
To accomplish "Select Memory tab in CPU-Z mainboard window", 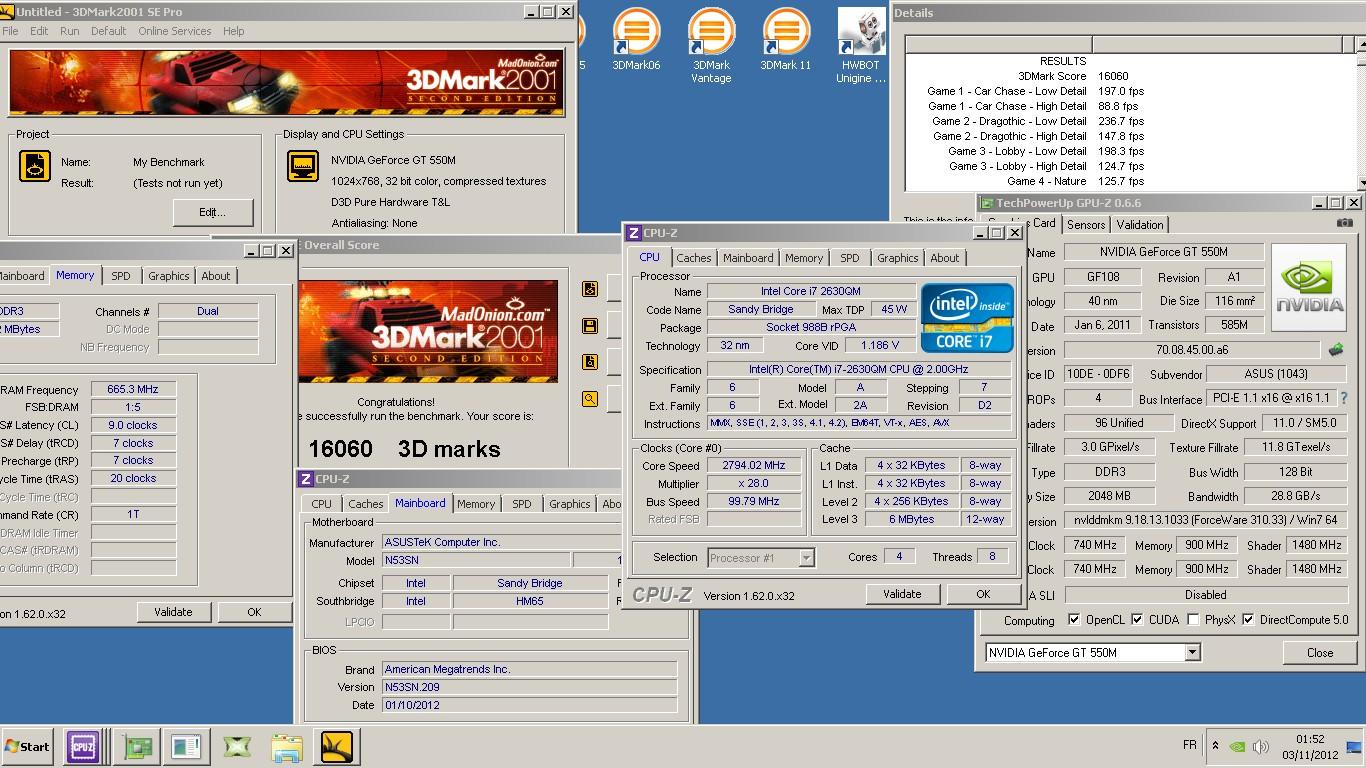I will (x=476, y=504).
